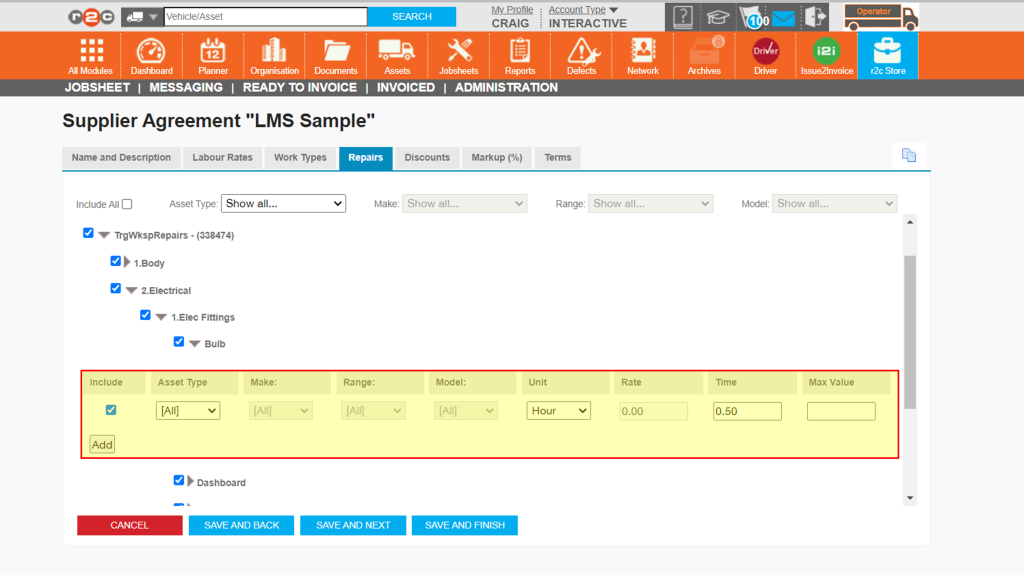
Task: Uncheck the TrgWkspRepairs checkbox
Action: [88, 233]
